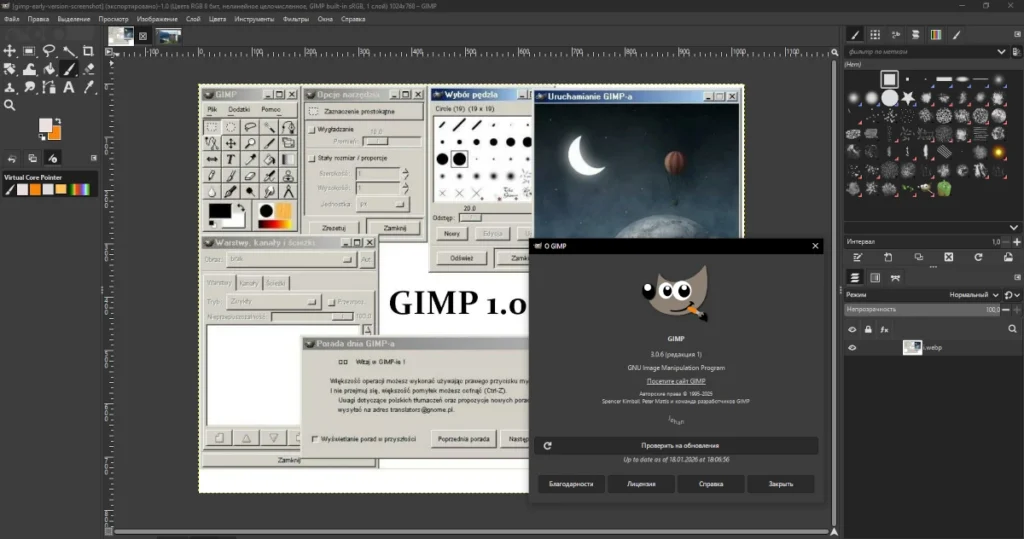Select the Smudge tool
Screen dimensions: 1024x539
pos(29,88)
